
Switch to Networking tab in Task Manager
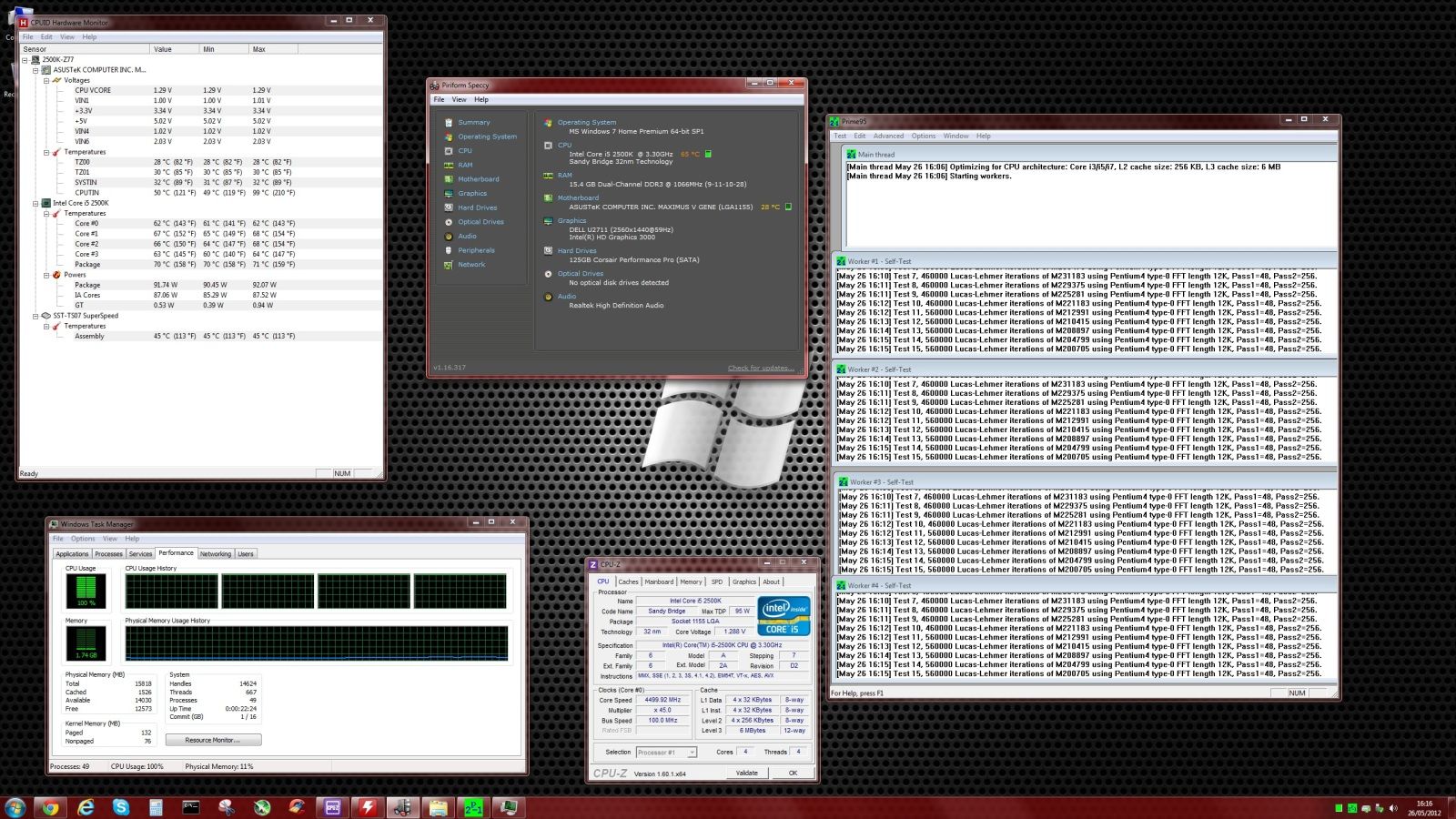(216, 553)
